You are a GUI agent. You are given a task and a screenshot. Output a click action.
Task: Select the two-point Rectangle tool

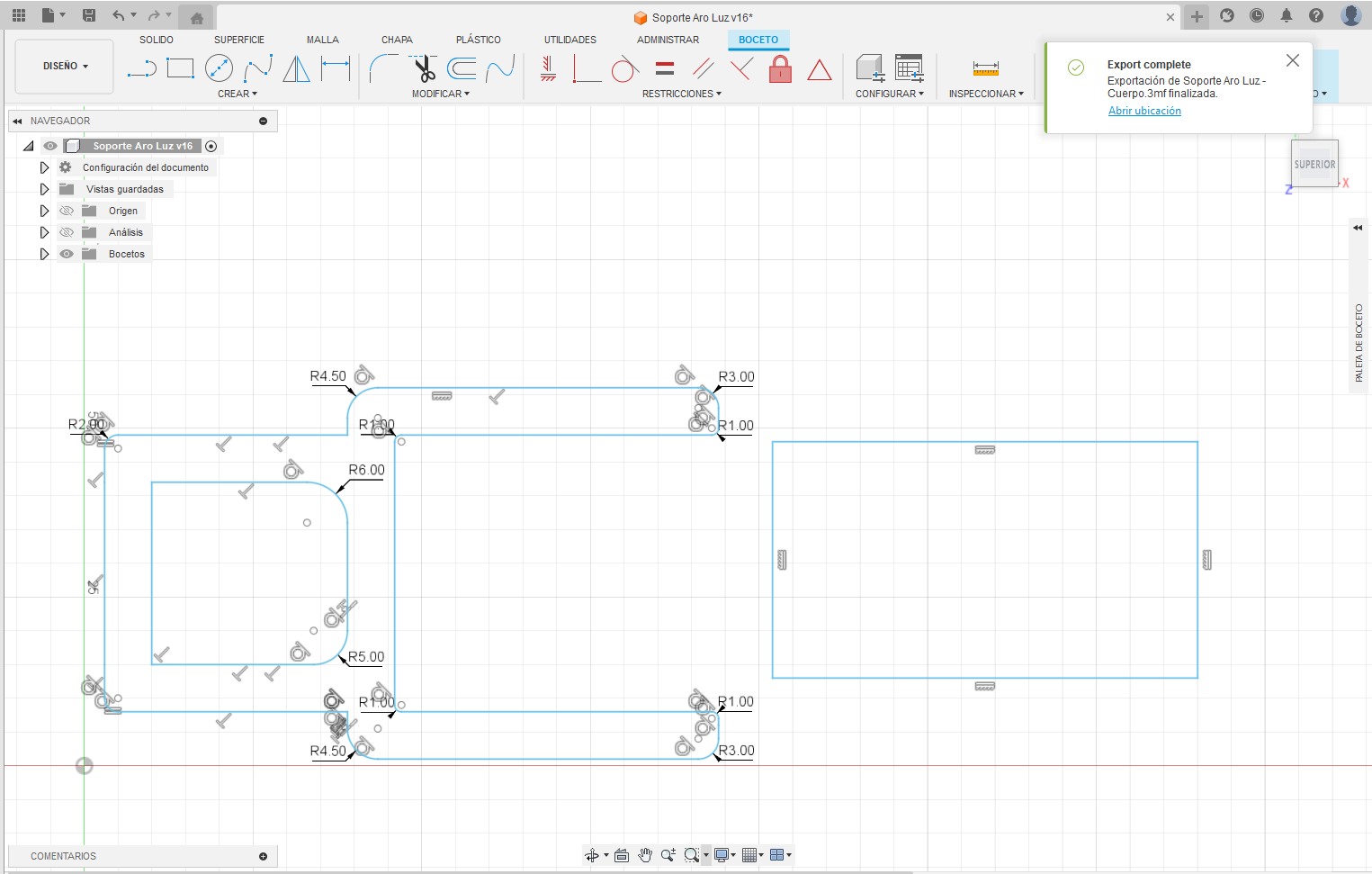click(180, 68)
